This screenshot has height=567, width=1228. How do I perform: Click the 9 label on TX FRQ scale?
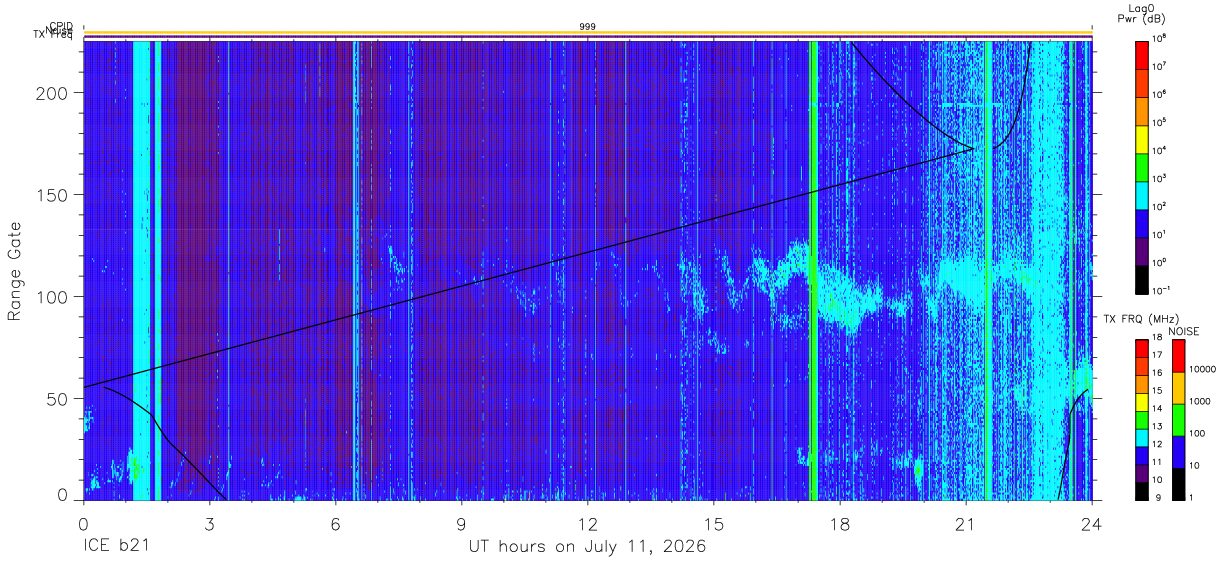(x=1156, y=497)
